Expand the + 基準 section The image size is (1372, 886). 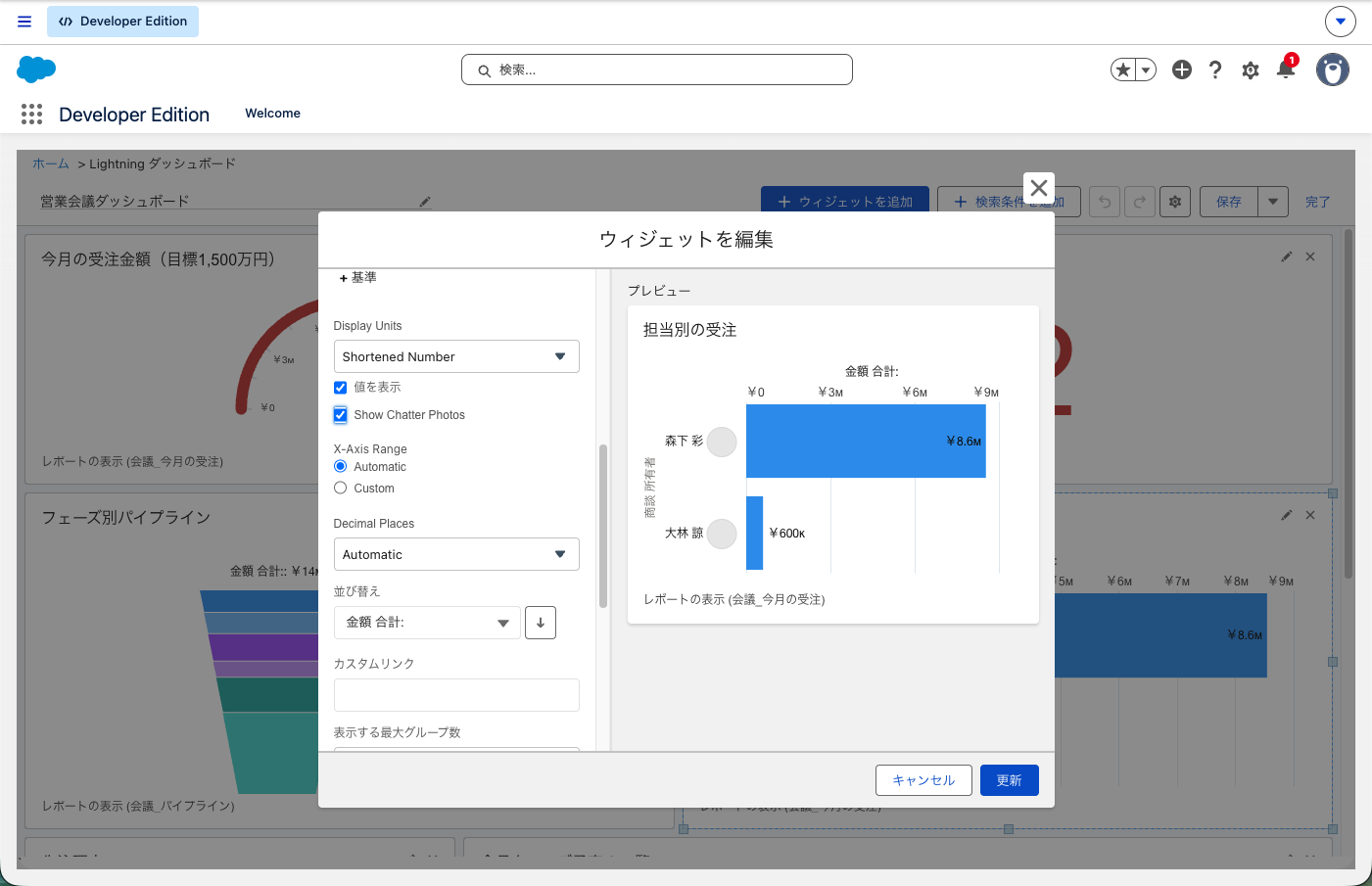pyautogui.click(x=357, y=278)
